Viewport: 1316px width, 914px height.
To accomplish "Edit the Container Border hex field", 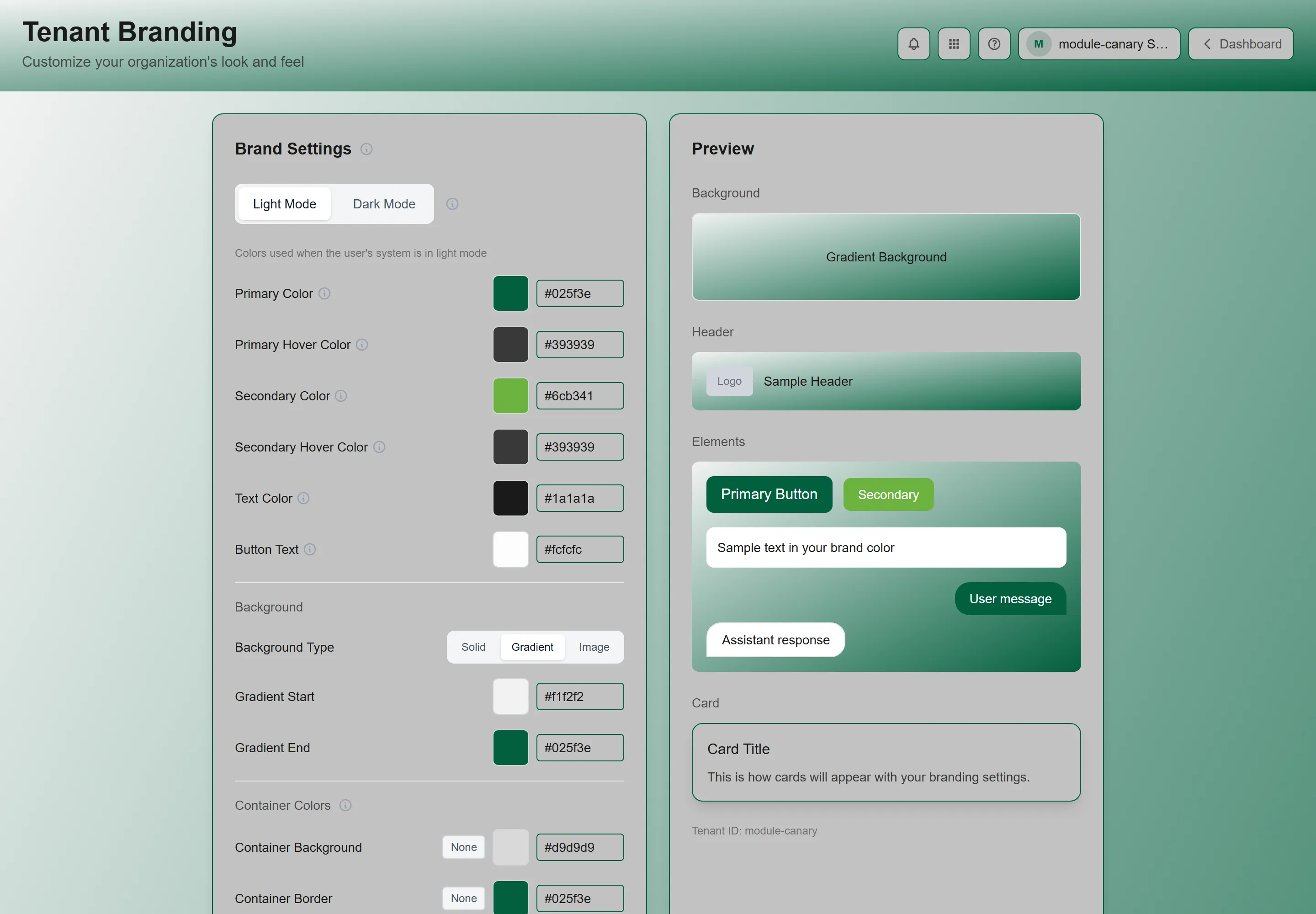I will 580,898.
